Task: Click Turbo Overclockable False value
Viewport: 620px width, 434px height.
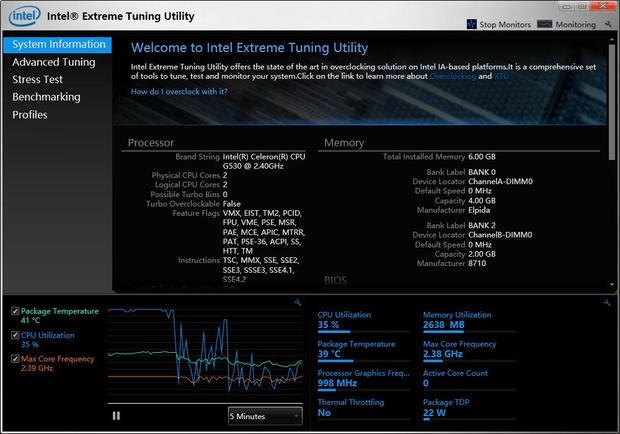Action: [231, 204]
